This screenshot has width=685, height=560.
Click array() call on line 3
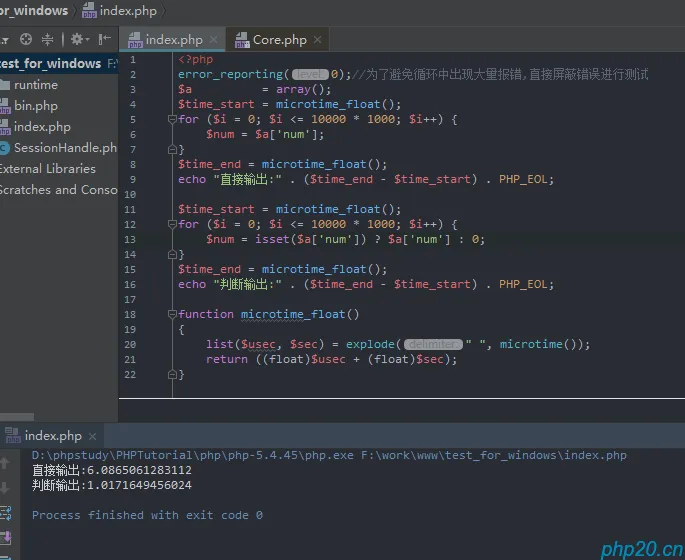[x=300, y=89]
